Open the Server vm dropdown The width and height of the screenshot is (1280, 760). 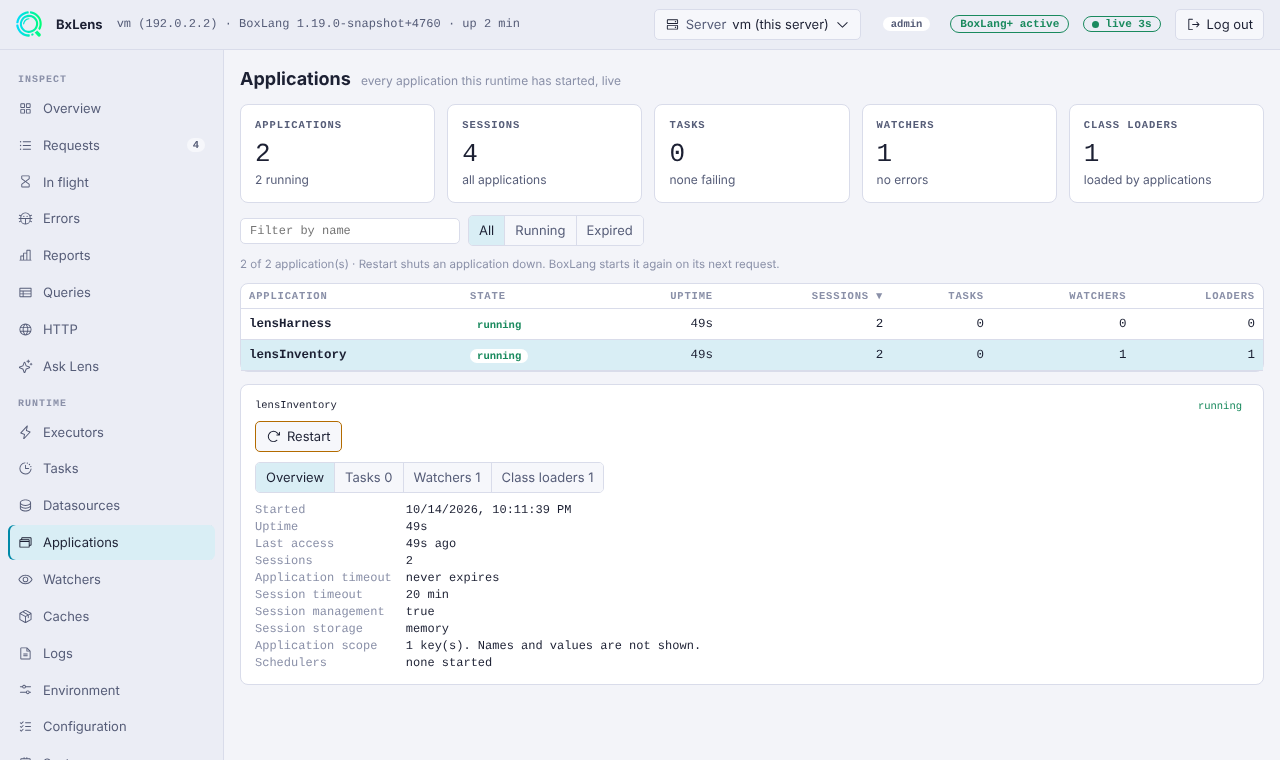pyautogui.click(x=757, y=24)
